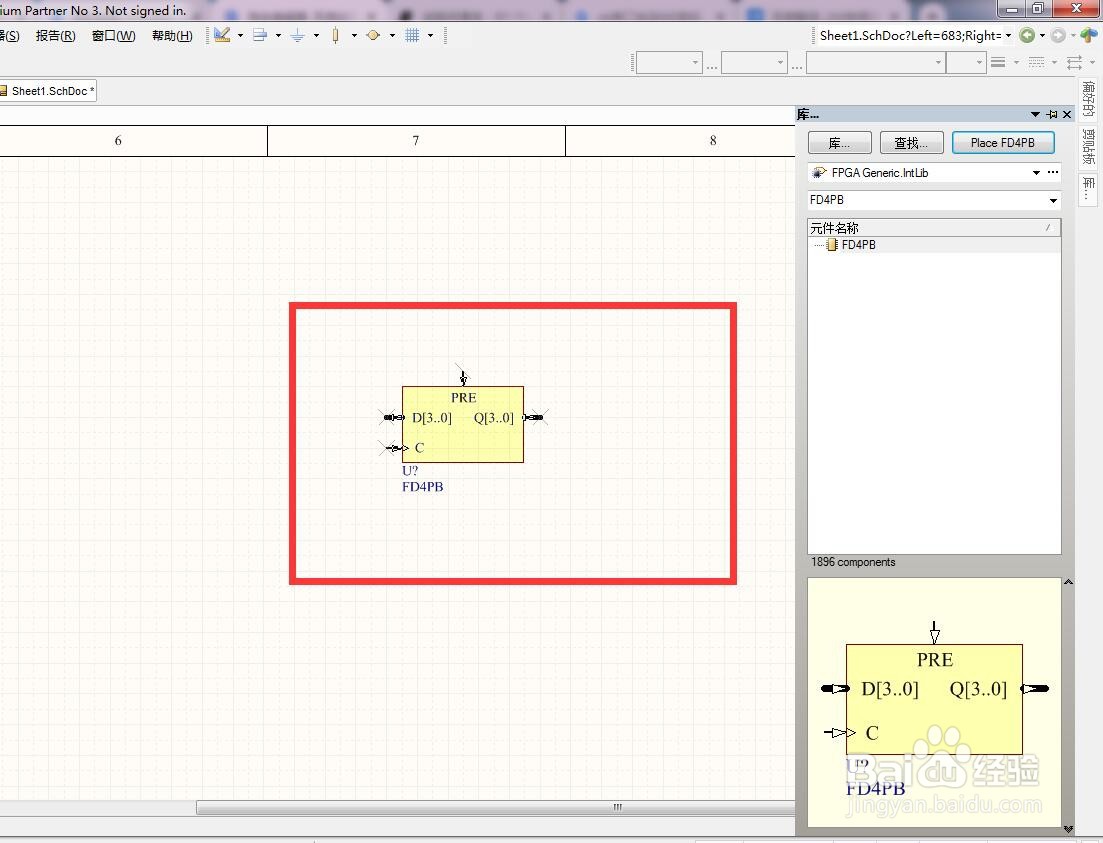Viewport: 1103px width, 843px height.
Task: Expand power sources dropdown arrow
Action: coord(317,35)
